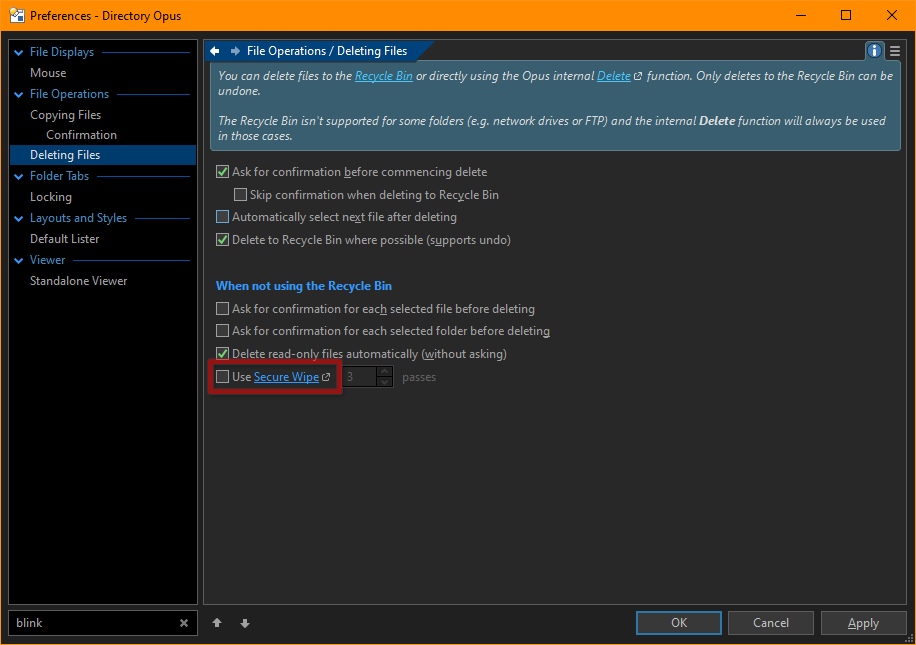Click the Directory Opus preferences title bar icon

(17, 16)
